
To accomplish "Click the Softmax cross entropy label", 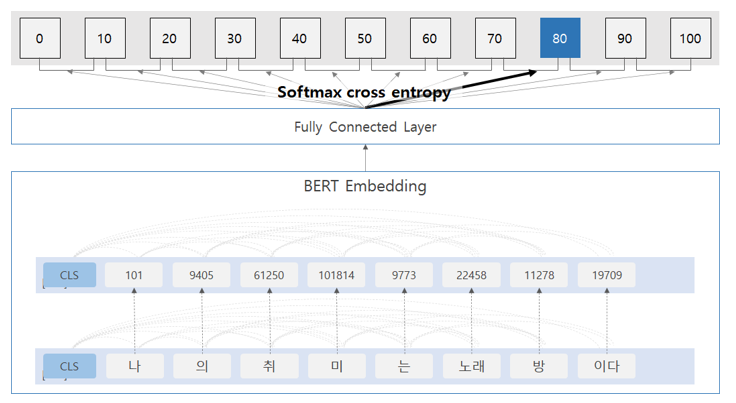I will pyautogui.click(x=363, y=93).
